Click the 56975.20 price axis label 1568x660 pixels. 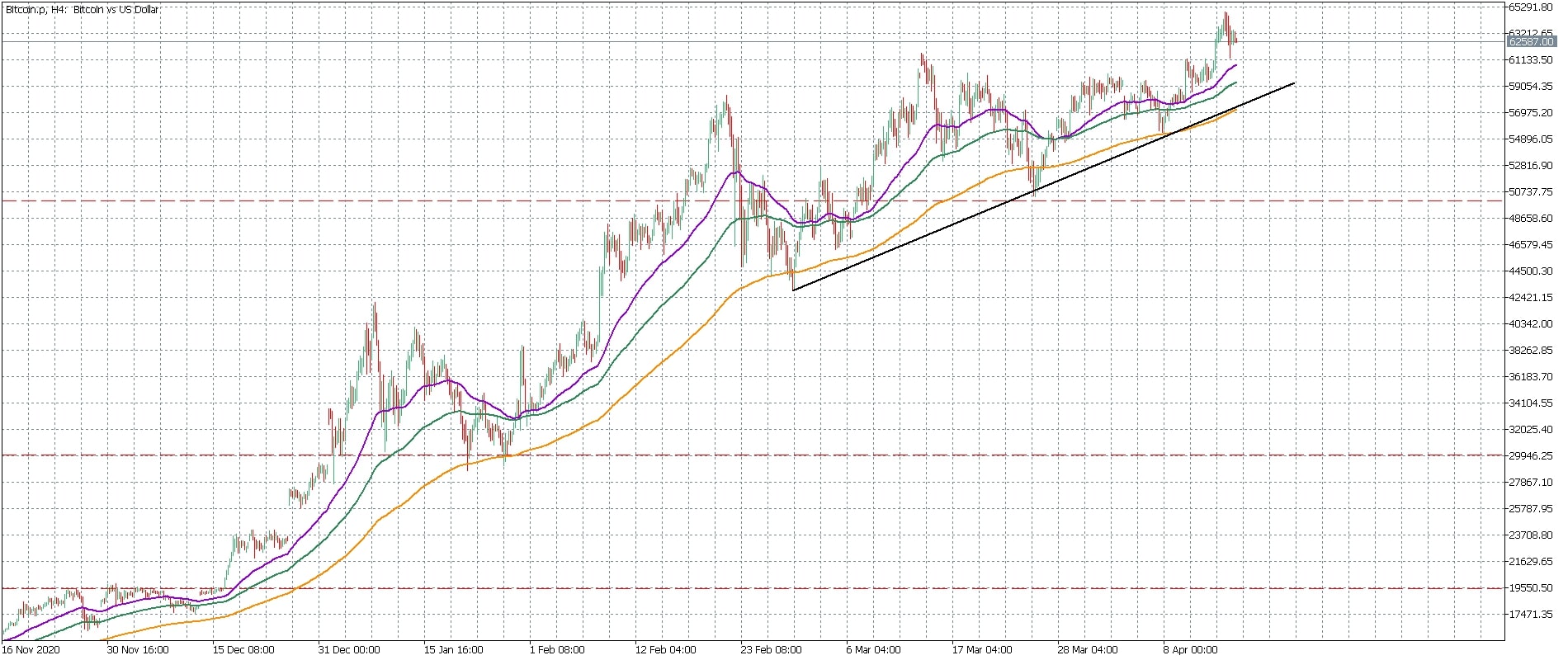[x=1531, y=113]
